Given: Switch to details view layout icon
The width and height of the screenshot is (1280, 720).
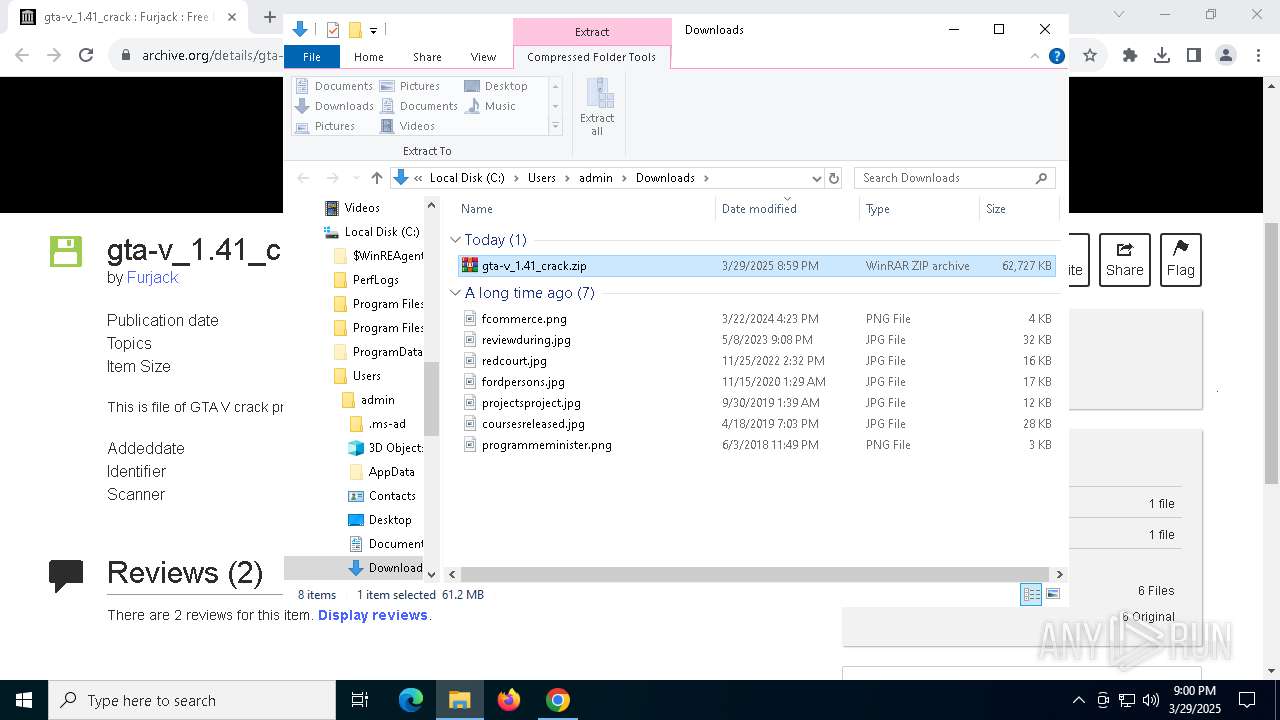Looking at the screenshot, I should coord(1031,595).
